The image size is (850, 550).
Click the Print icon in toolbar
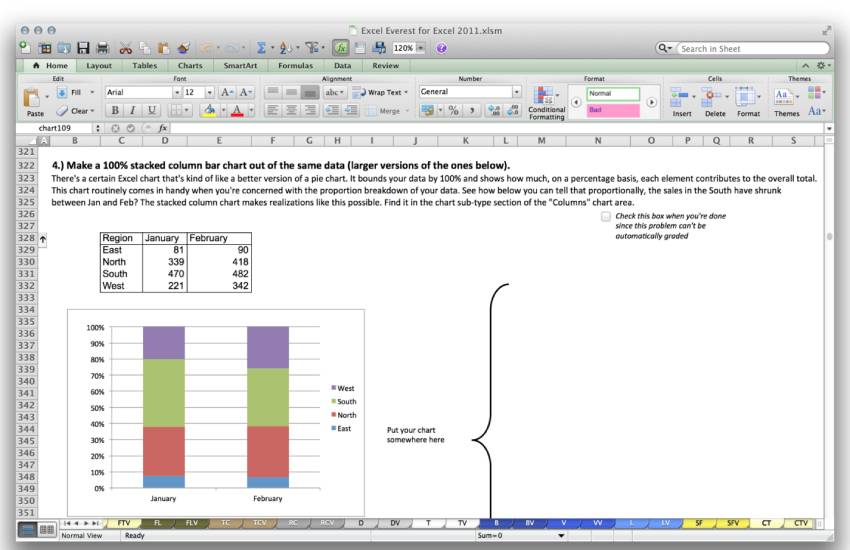[102, 48]
